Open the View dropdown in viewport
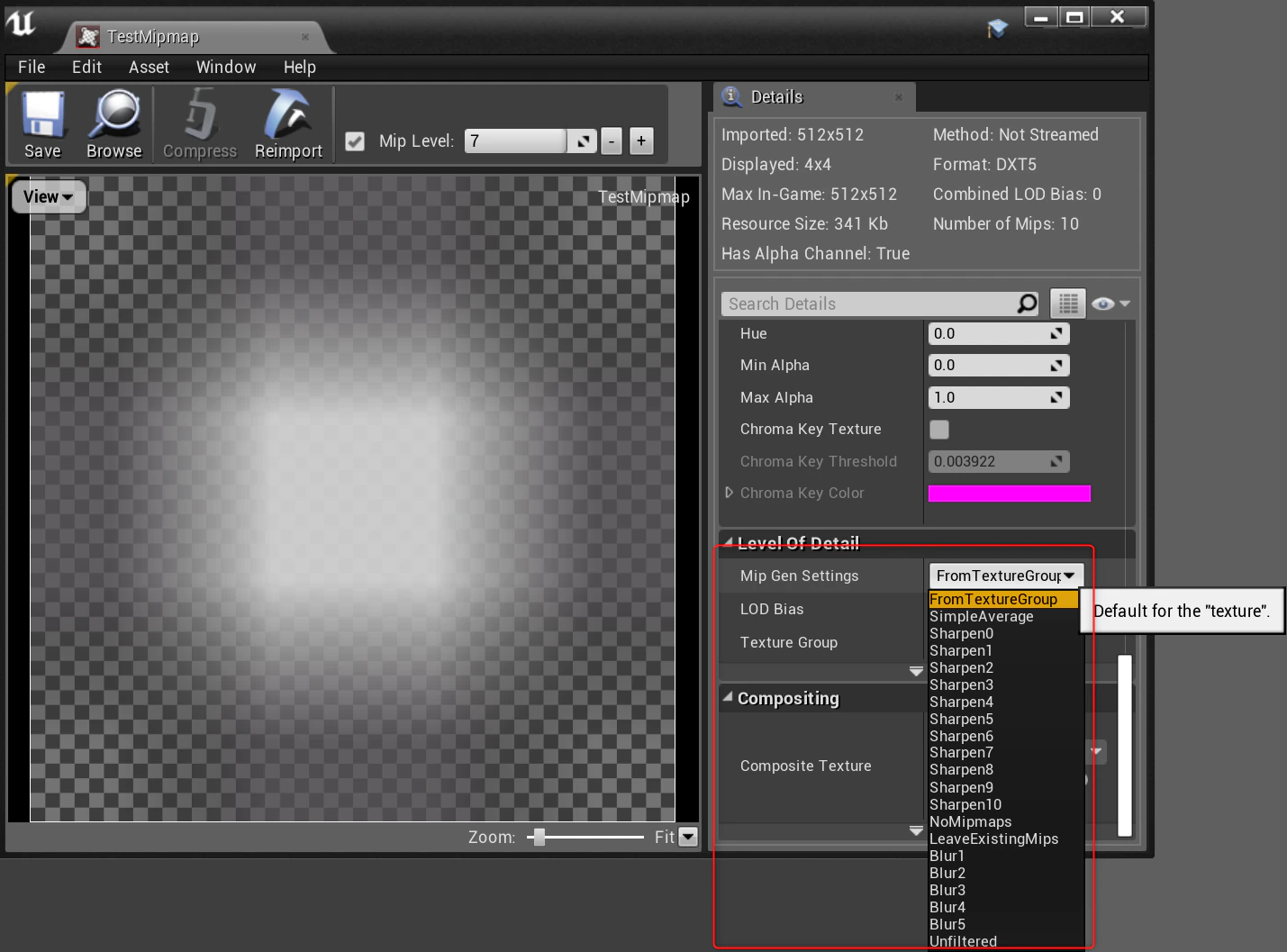This screenshot has height=952, width=1287. coord(49,196)
